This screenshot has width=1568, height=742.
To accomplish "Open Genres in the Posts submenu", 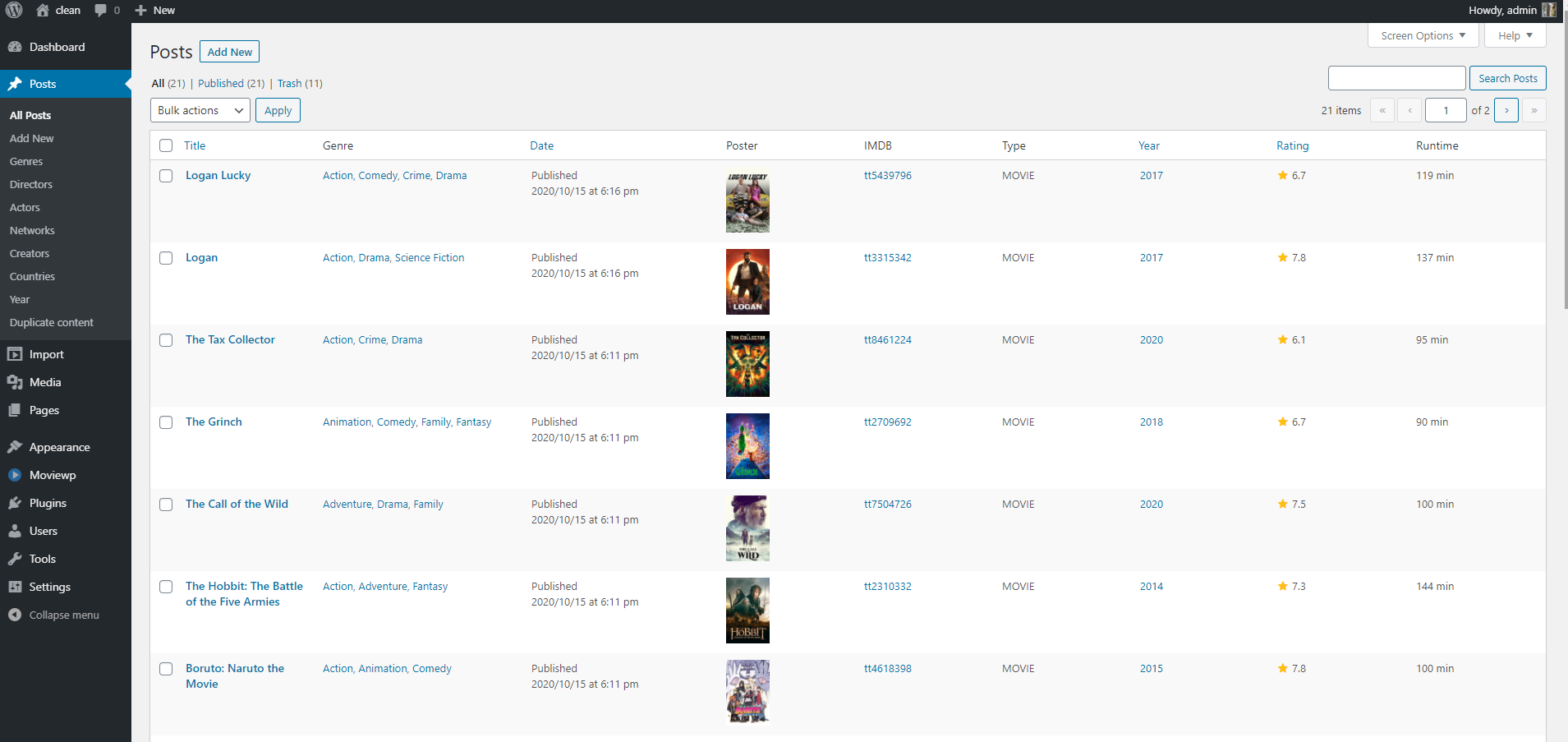I will pyautogui.click(x=26, y=162).
